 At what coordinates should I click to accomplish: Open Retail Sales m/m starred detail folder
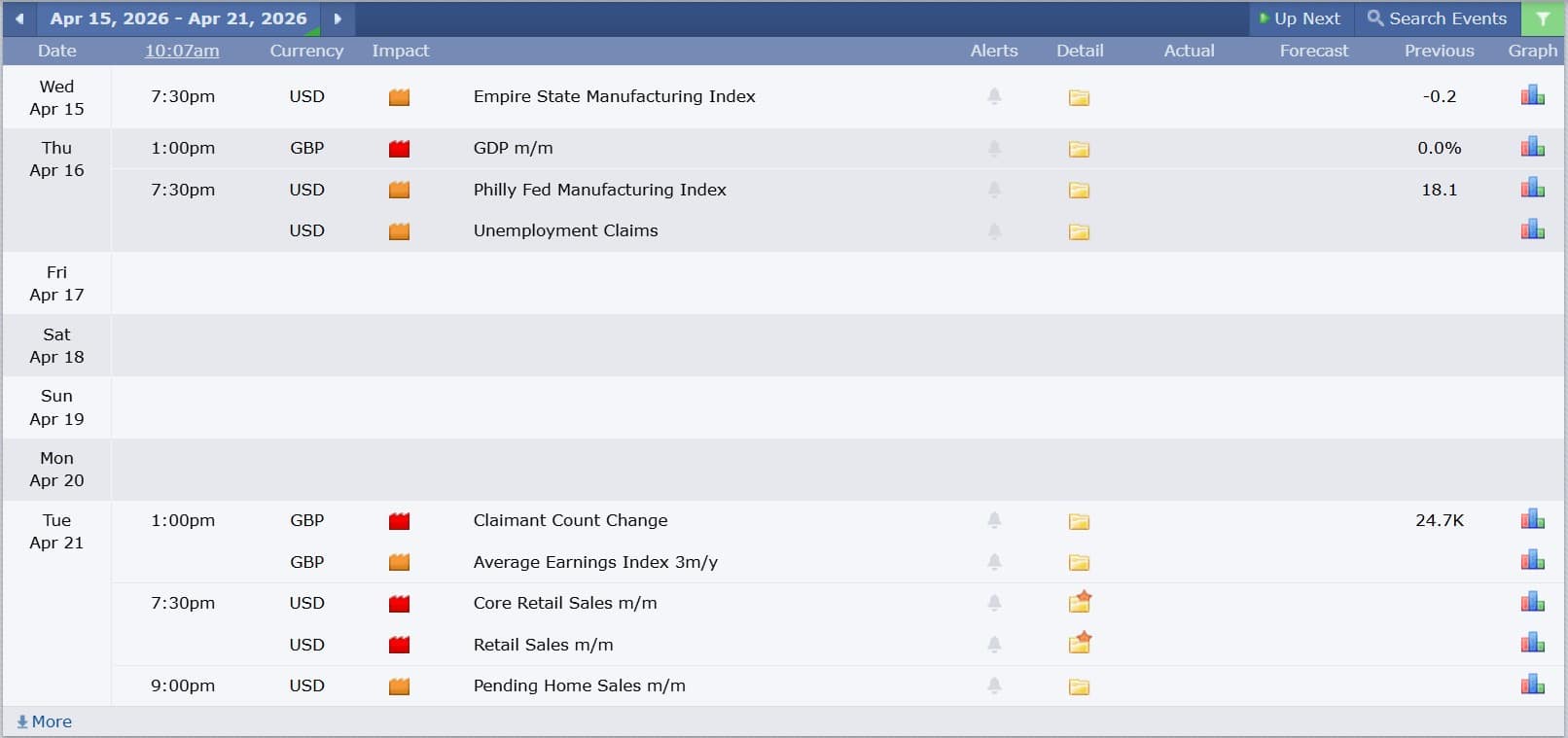click(1080, 643)
